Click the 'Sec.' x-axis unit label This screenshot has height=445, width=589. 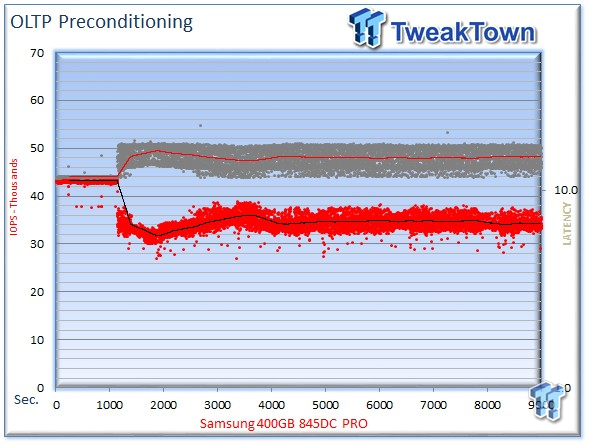click(x=26, y=400)
